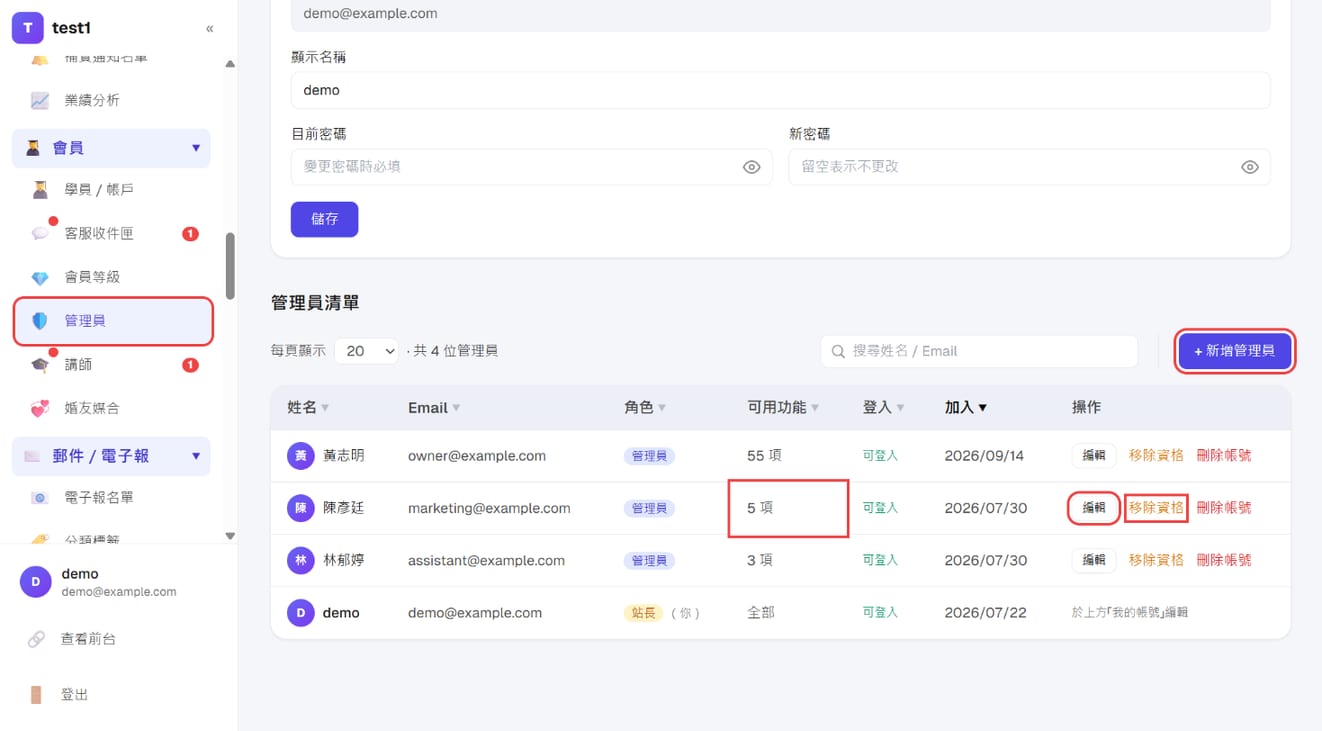
Task: Click the 講師 graduation cap icon
Action: pyautogui.click(x=40, y=365)
